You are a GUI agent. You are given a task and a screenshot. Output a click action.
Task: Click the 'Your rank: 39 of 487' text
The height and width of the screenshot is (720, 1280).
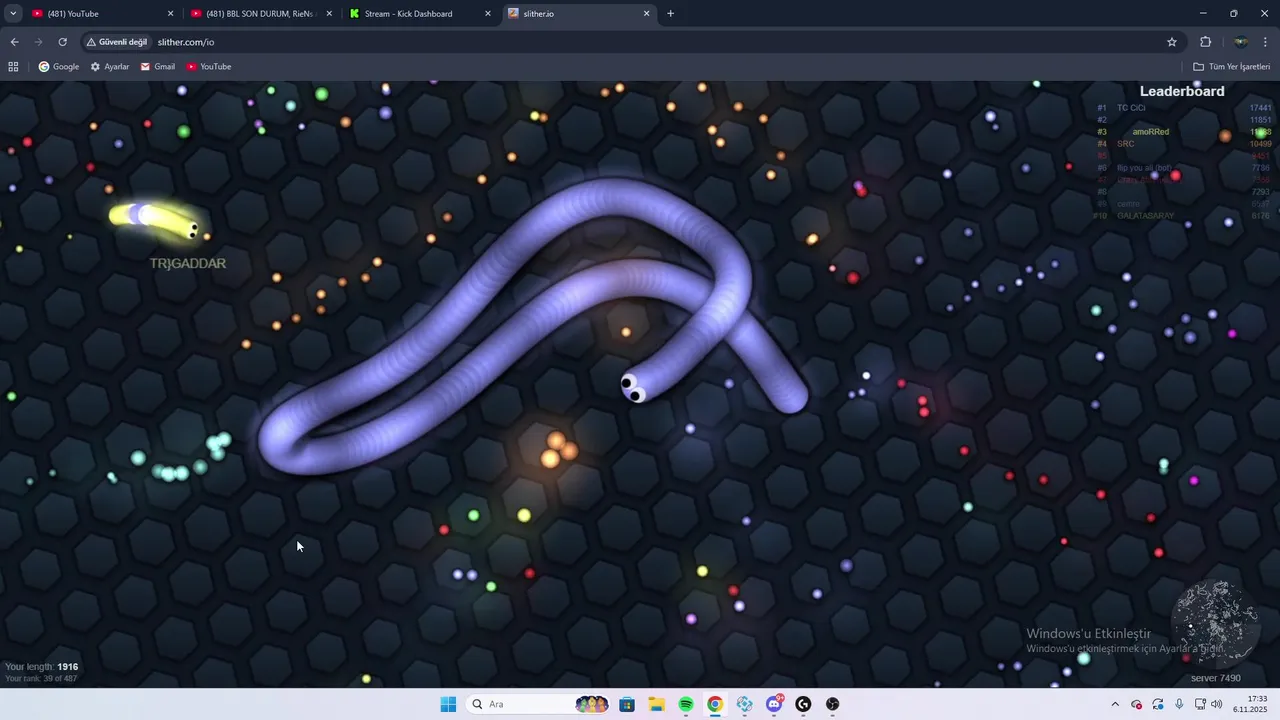tap(41, 679)
